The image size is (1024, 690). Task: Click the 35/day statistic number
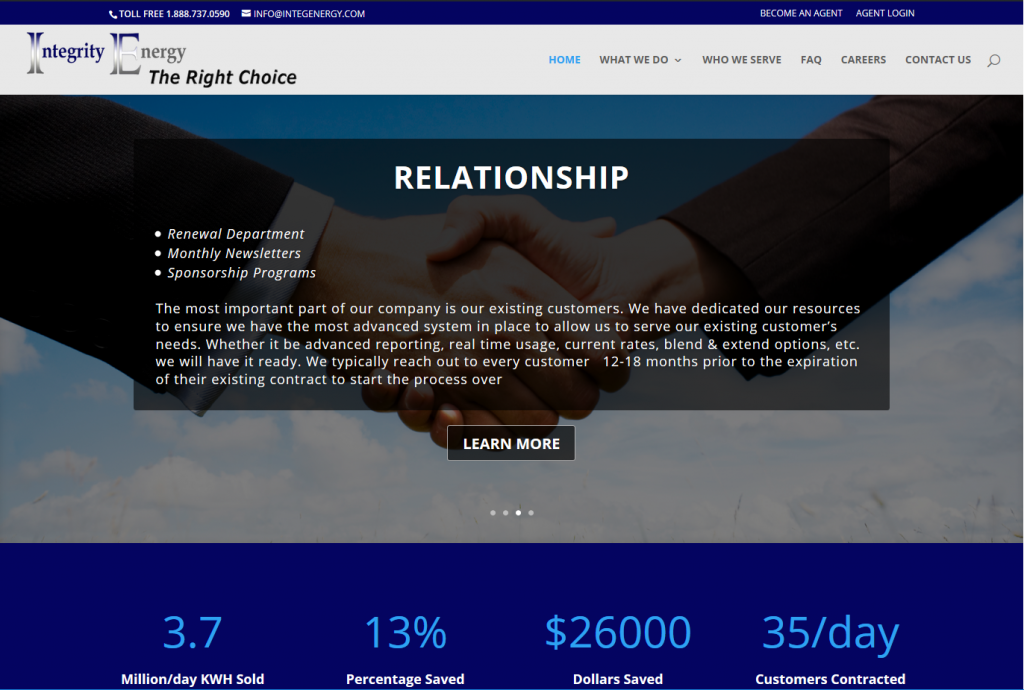tap(830, 633)
